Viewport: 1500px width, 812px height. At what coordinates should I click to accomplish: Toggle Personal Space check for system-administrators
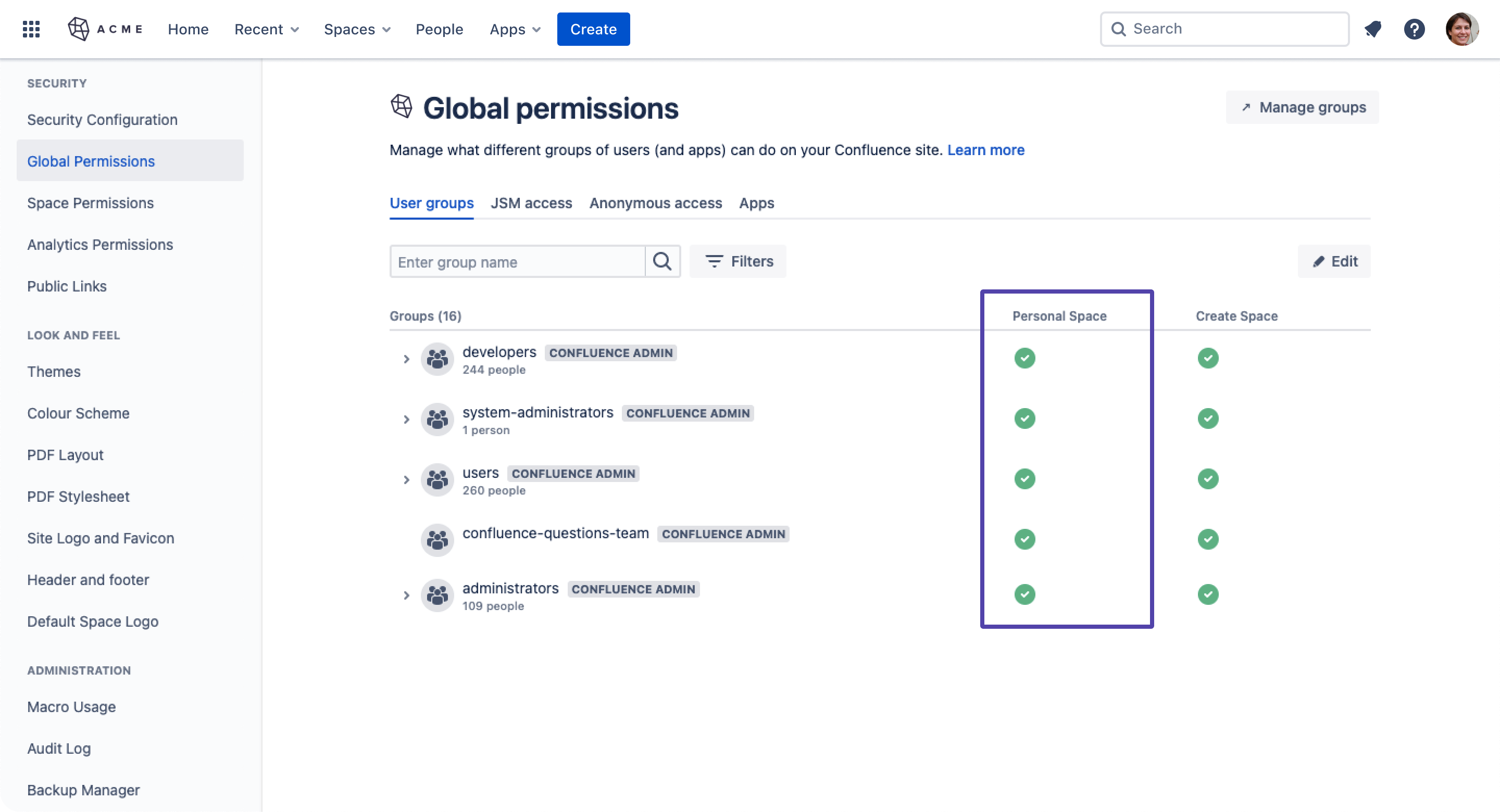(x=1024, y=418)
